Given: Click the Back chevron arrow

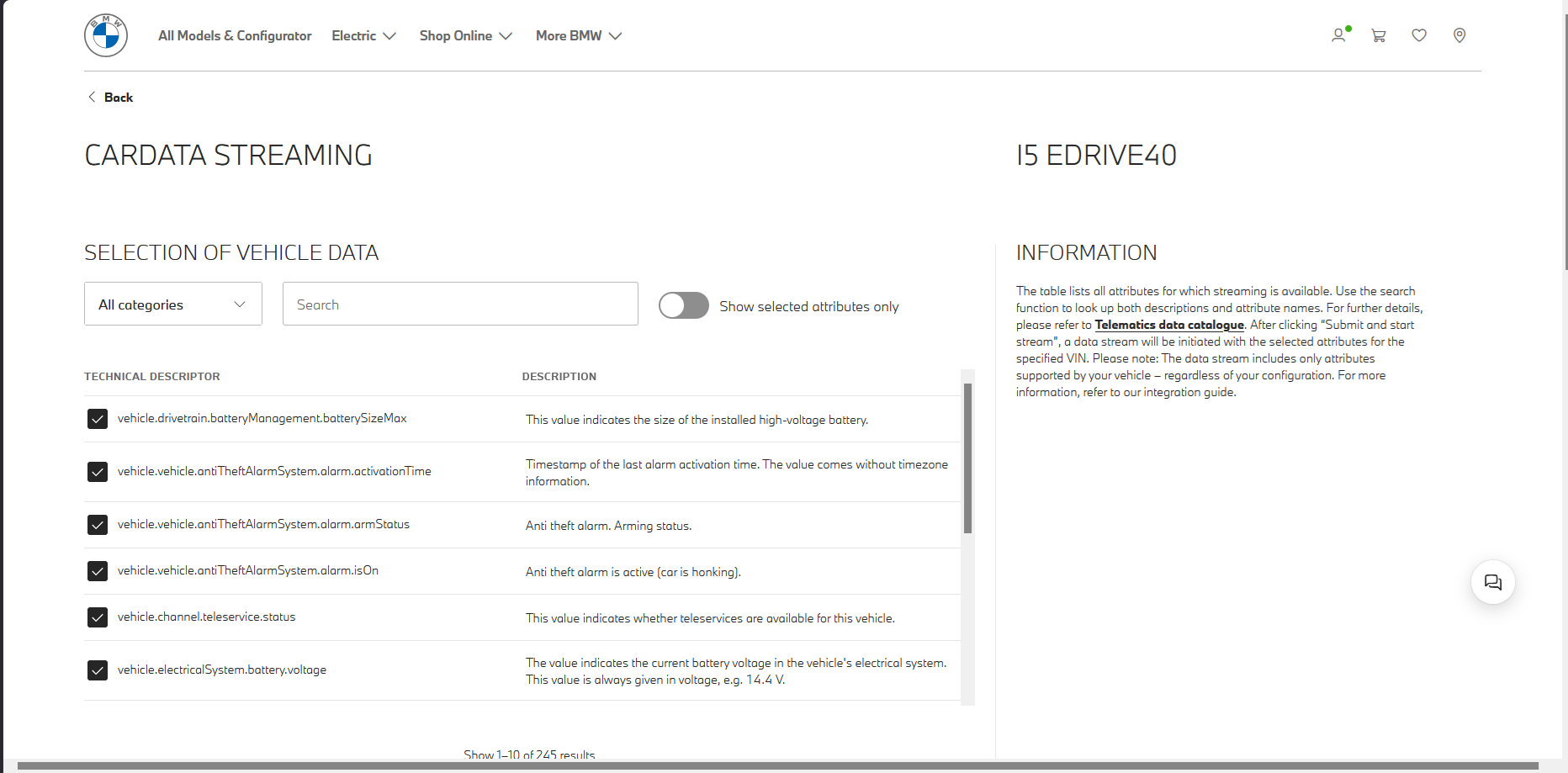Looking at the screenshot, I should tap(92, 97).
